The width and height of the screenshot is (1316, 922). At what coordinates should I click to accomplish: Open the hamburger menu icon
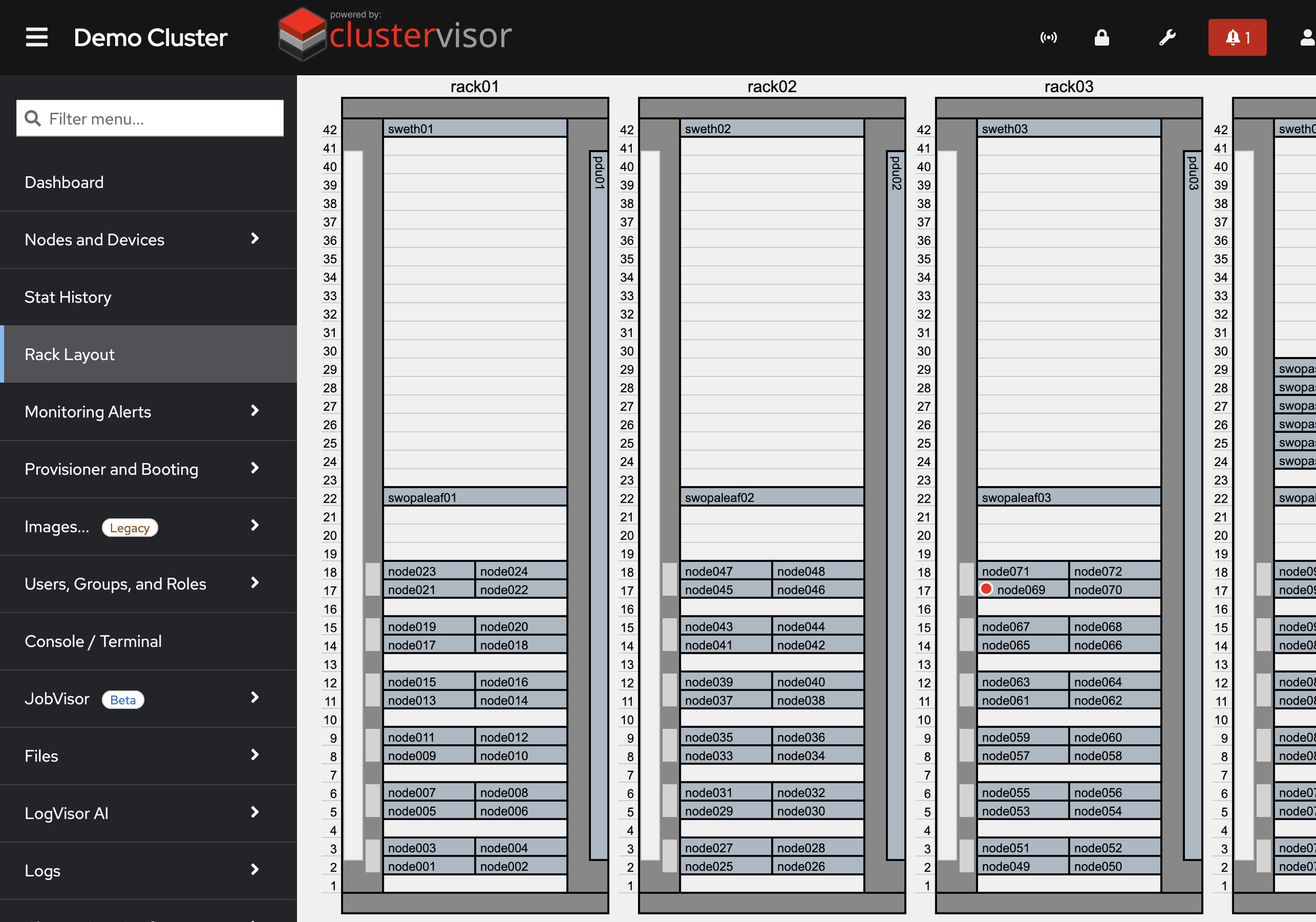point(37,37)
